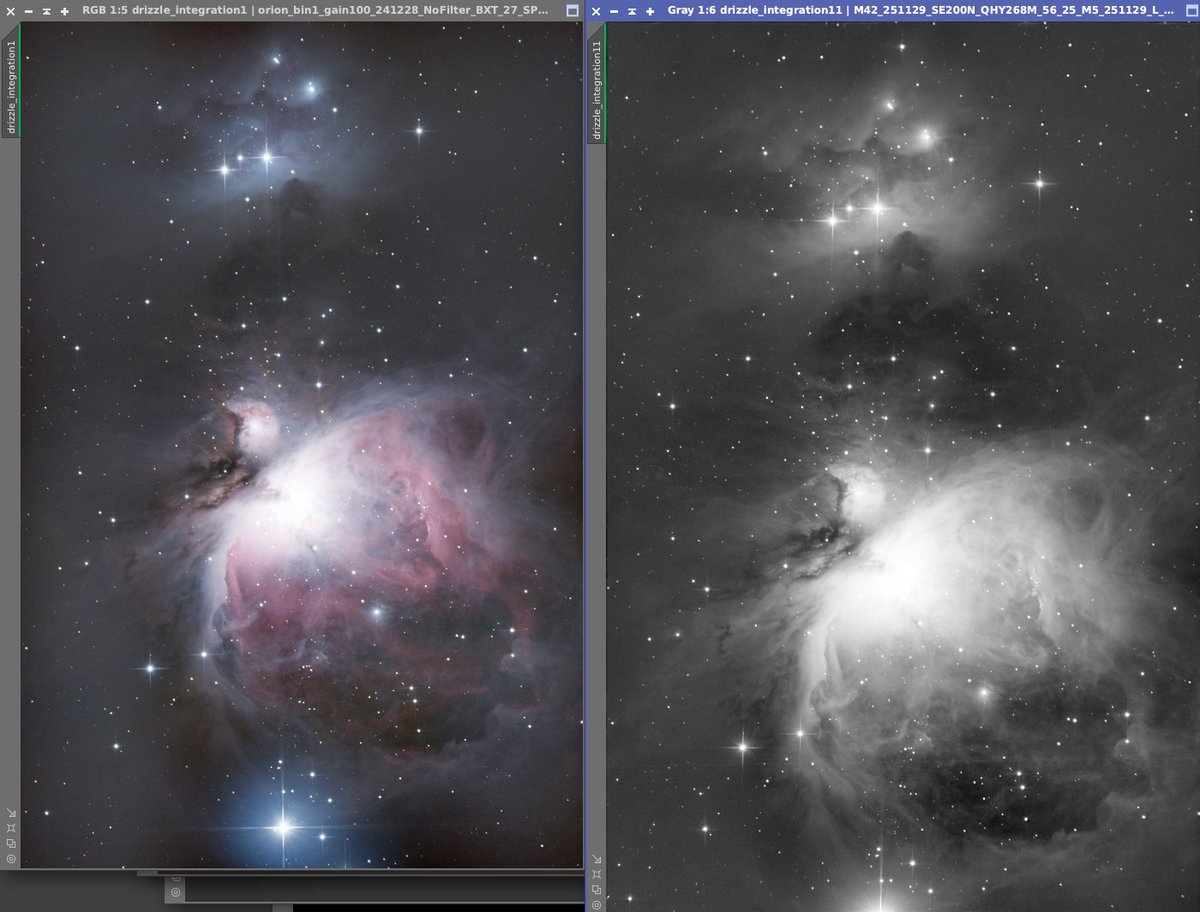Click the frame icon at right of RGB title bar
Viewport: 1200px width, 912px height.
tap(572, 12)
